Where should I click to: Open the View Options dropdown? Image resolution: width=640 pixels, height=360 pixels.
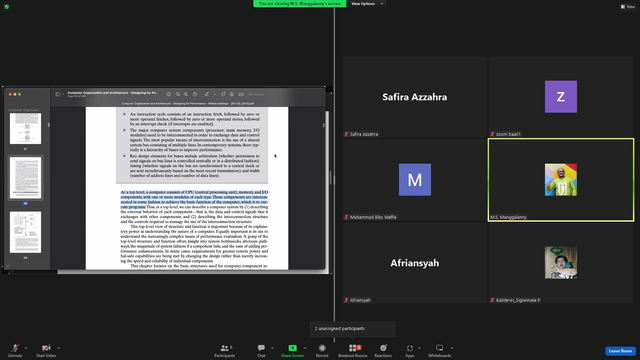click(x=367, y=4)
